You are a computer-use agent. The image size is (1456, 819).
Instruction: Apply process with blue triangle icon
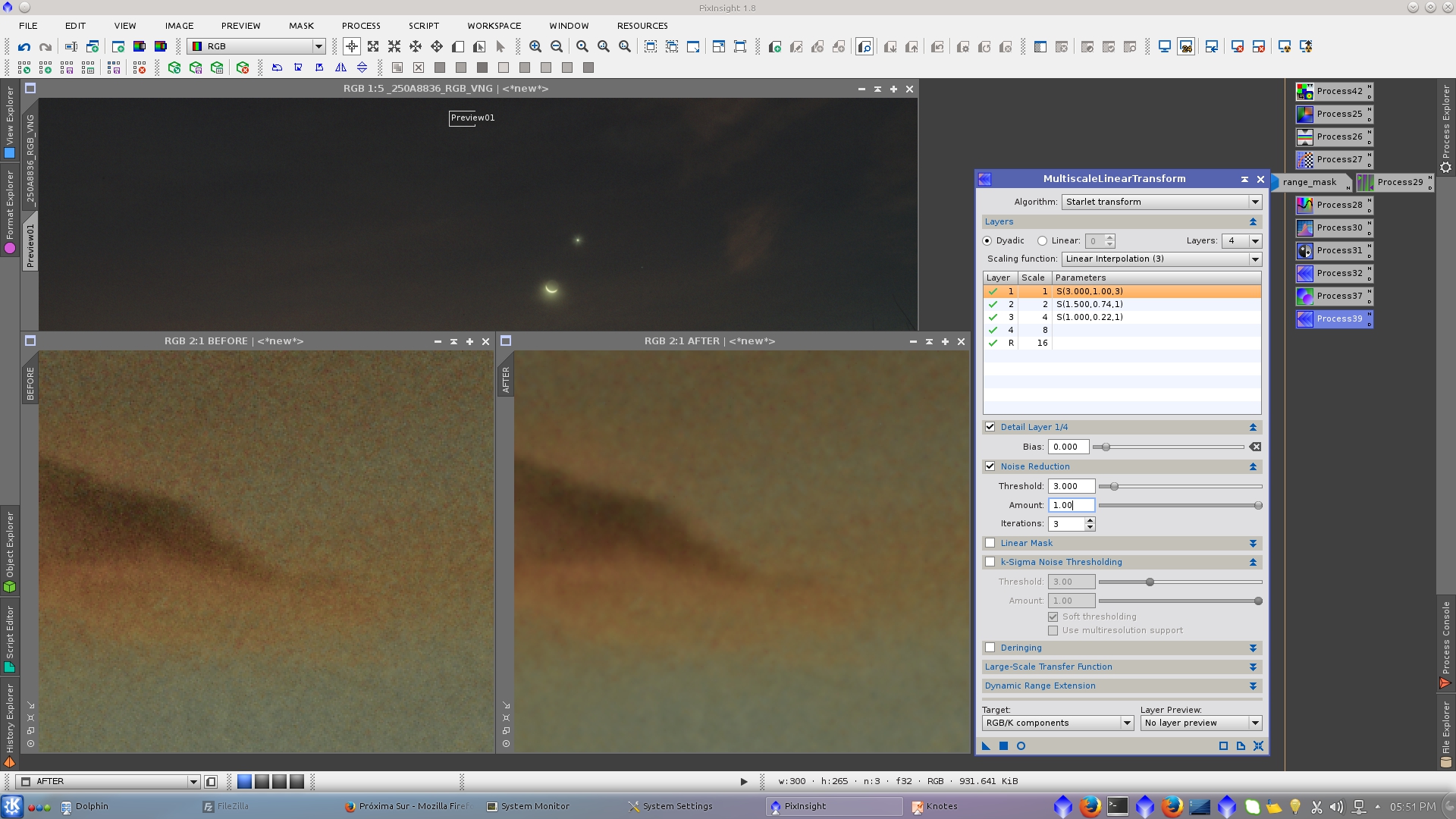point(986,746)
